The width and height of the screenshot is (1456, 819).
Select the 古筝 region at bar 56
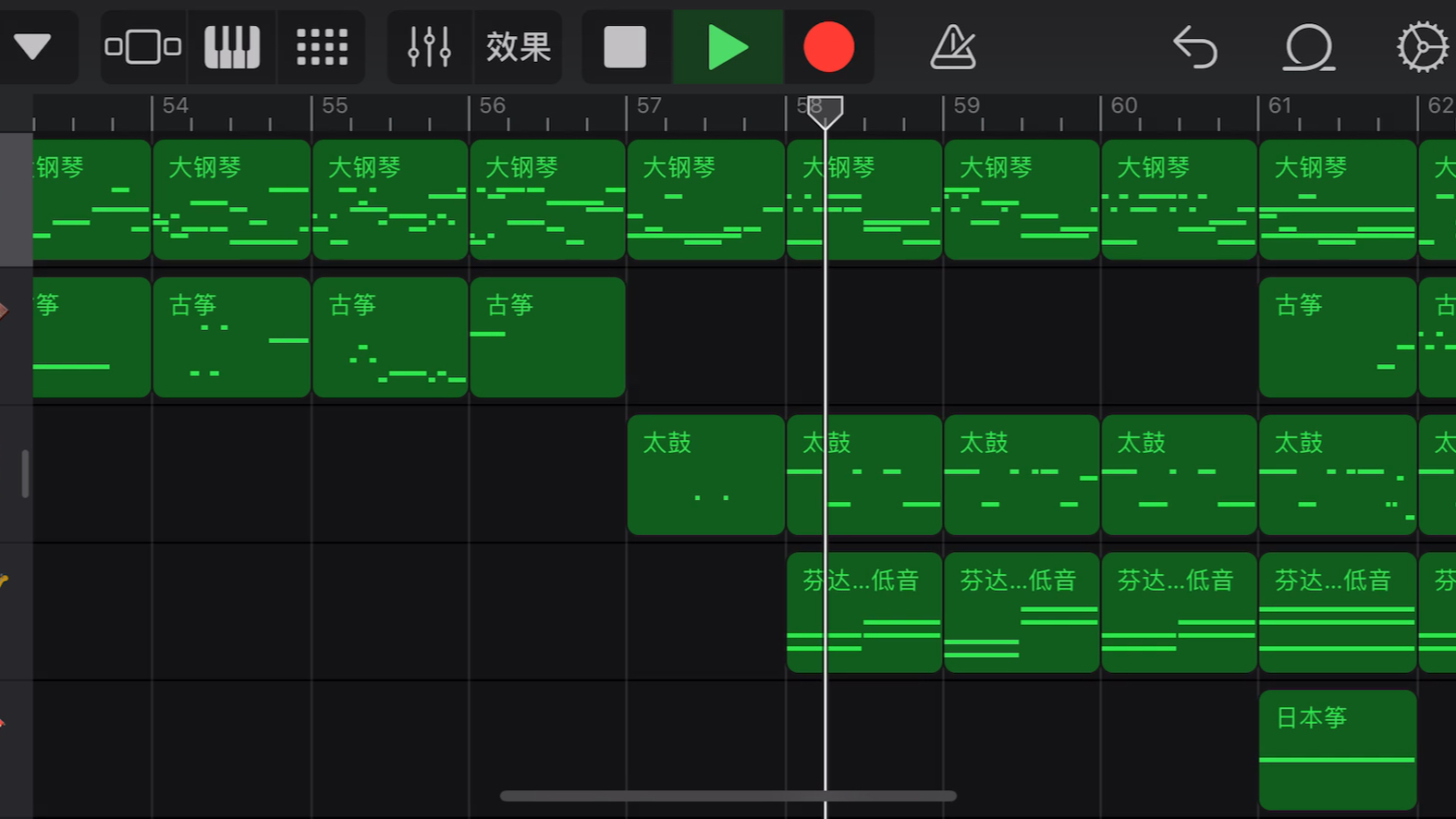coord(547,337)
